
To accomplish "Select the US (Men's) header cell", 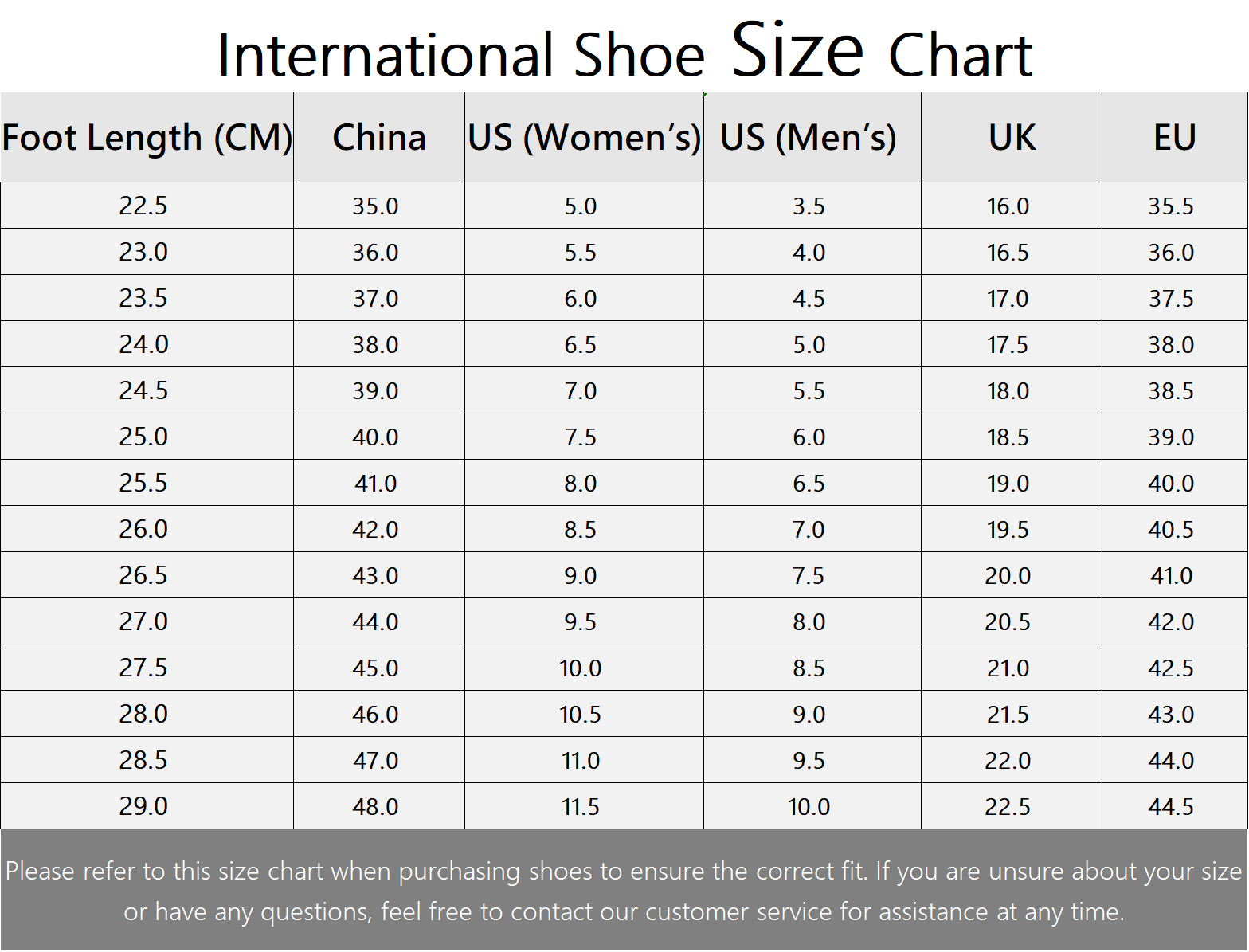I will click(812, 137).
